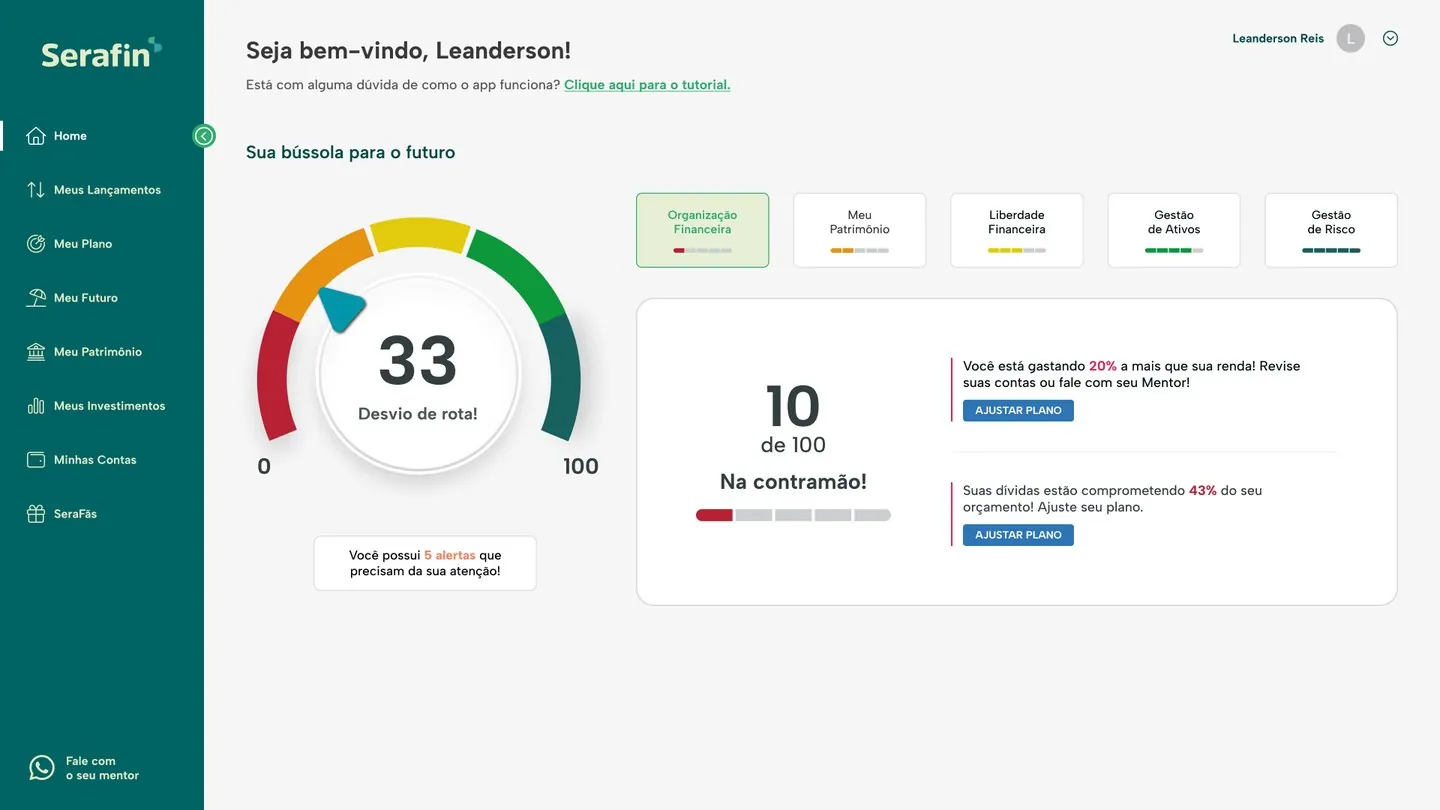This screenshot has height=810, width=1440.
Task: Click the SeraFãs gift icon
Action: coord(36,514)
